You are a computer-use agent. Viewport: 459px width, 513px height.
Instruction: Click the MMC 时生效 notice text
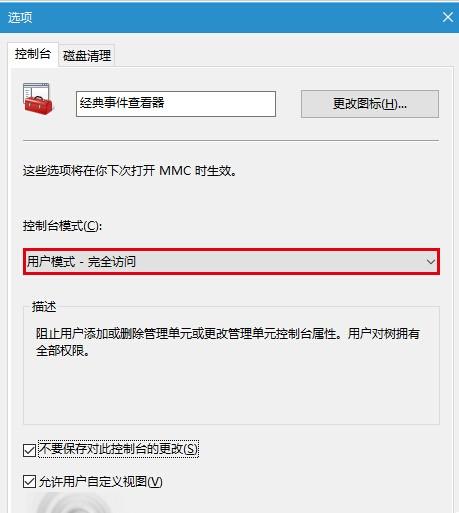[198, 171]
